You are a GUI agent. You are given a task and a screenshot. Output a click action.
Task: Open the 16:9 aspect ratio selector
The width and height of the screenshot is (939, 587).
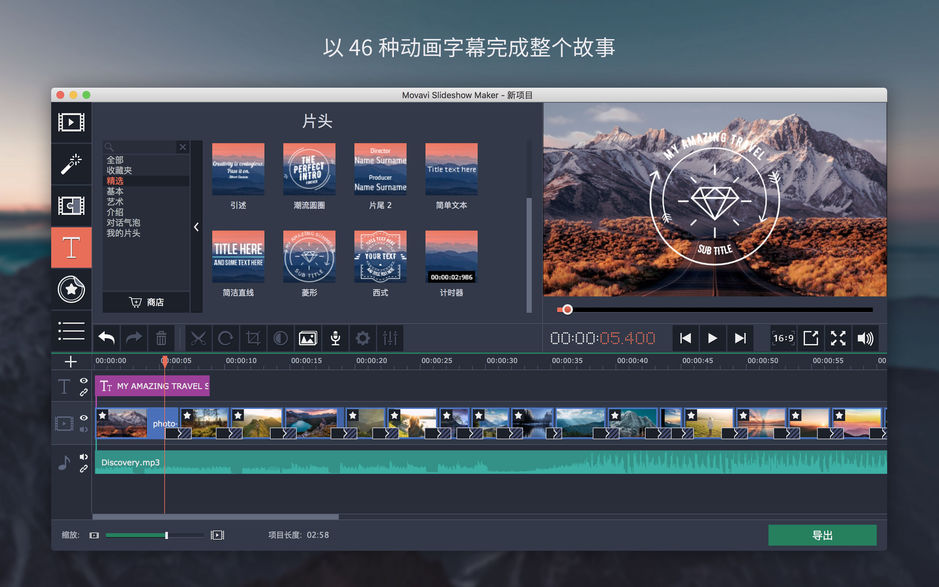[x=781, y=338]
